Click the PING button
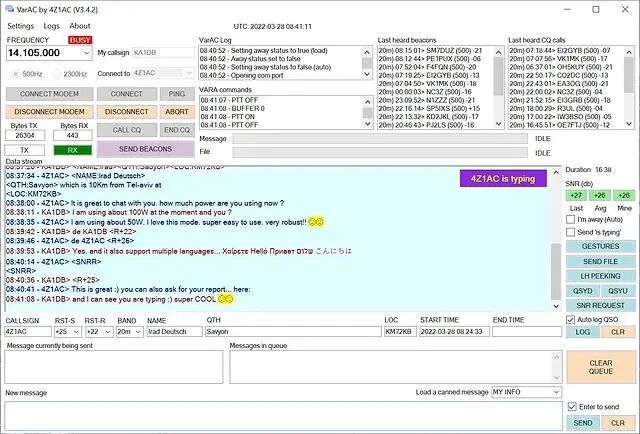Viewport: 640px width, 434px height. [177, 94]
